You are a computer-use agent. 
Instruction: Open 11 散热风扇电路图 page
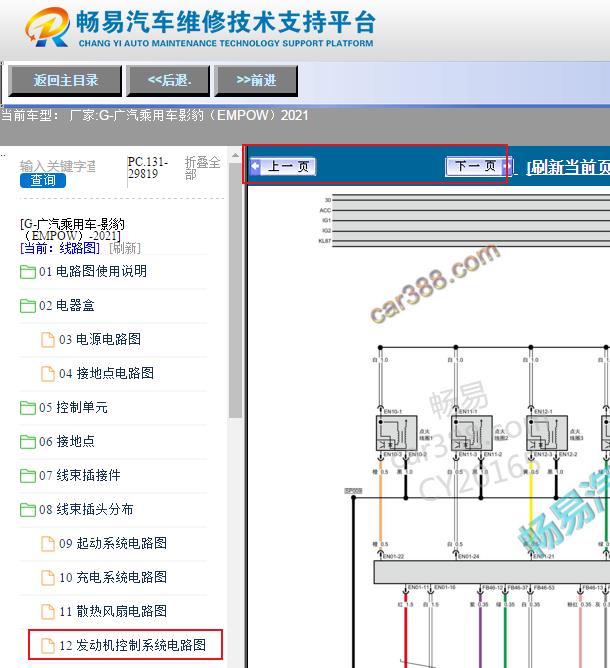(x=113, y=612)
